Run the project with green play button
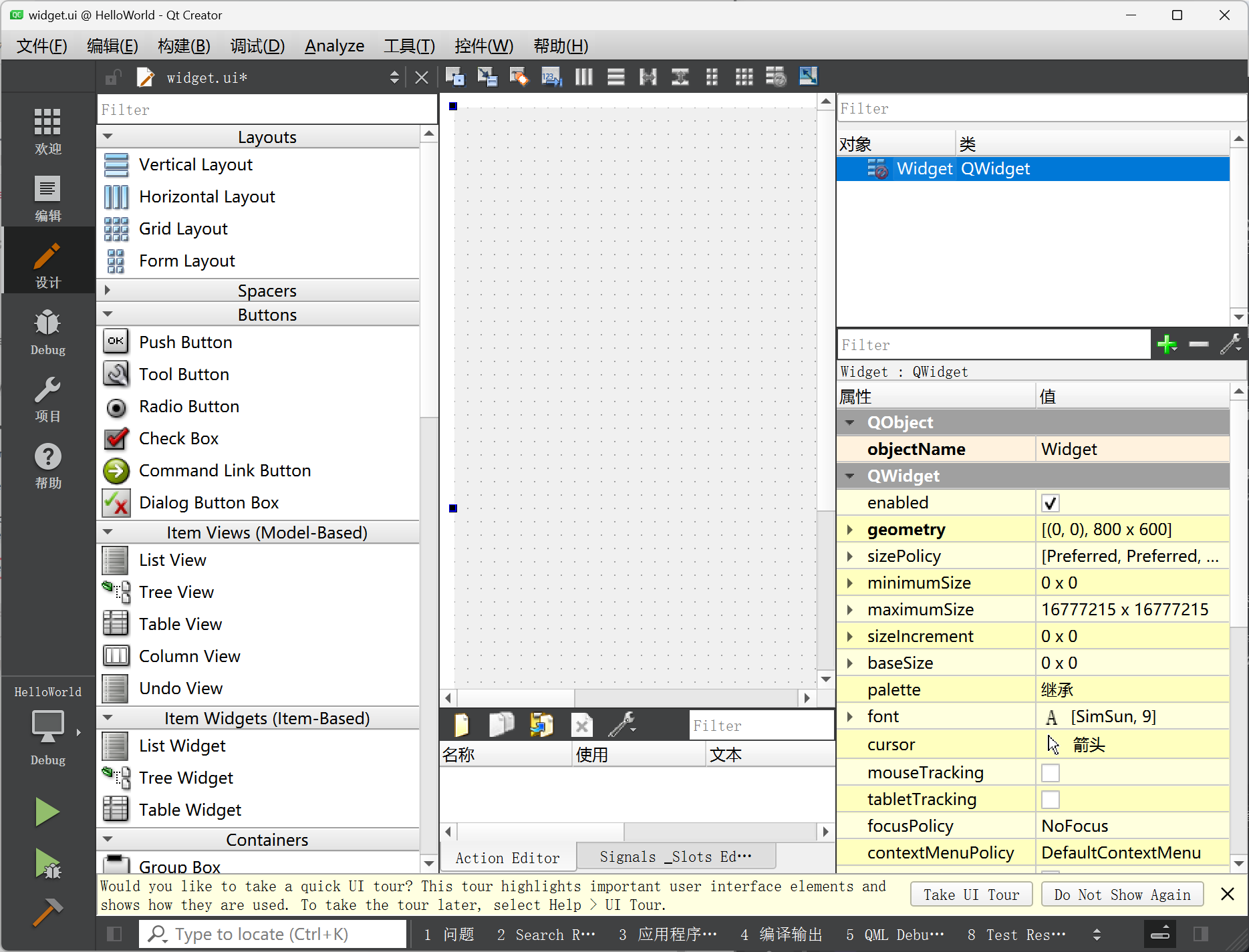 [47, 812]
